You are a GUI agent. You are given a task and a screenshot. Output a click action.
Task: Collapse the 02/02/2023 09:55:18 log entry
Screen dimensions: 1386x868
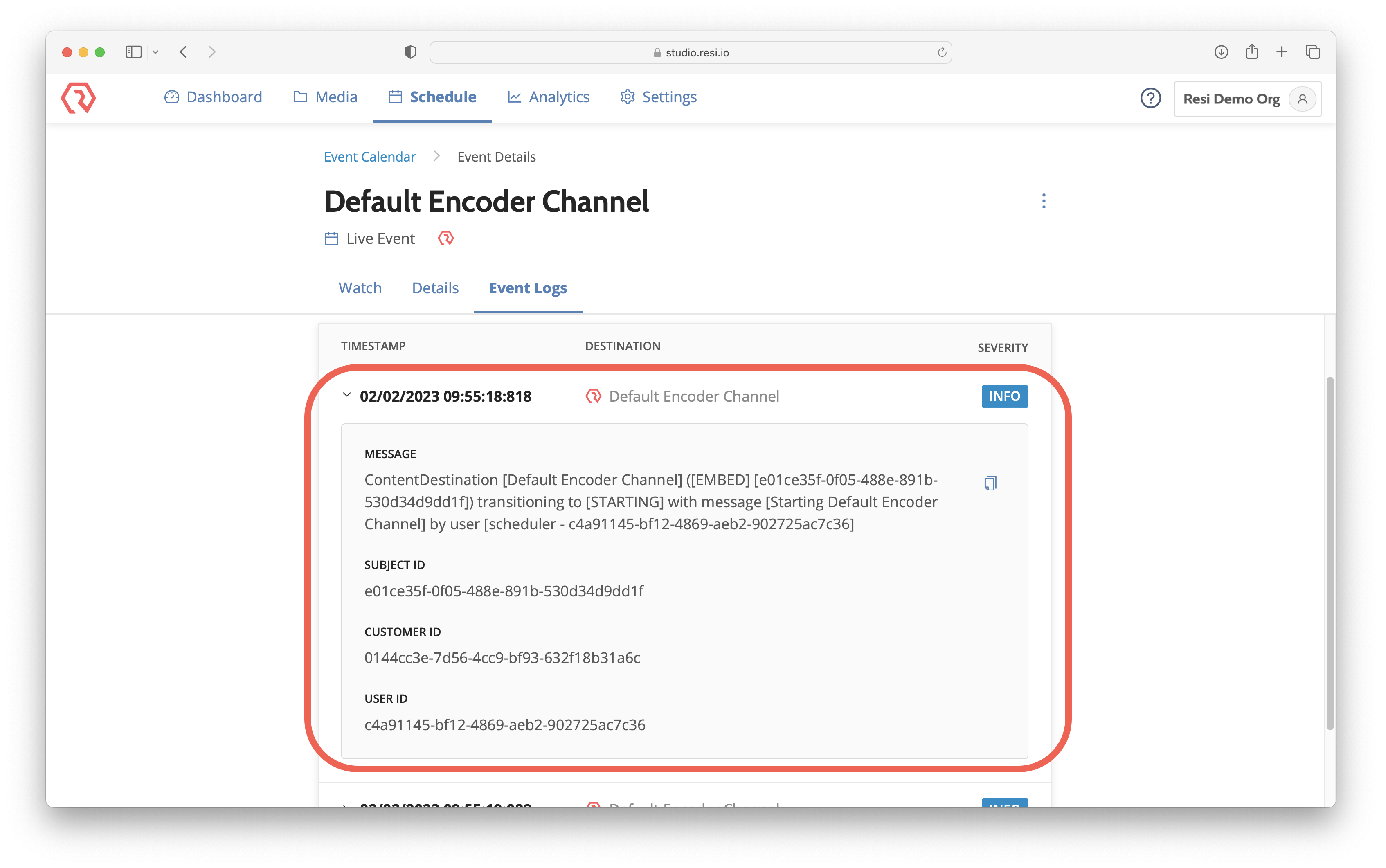347,395
